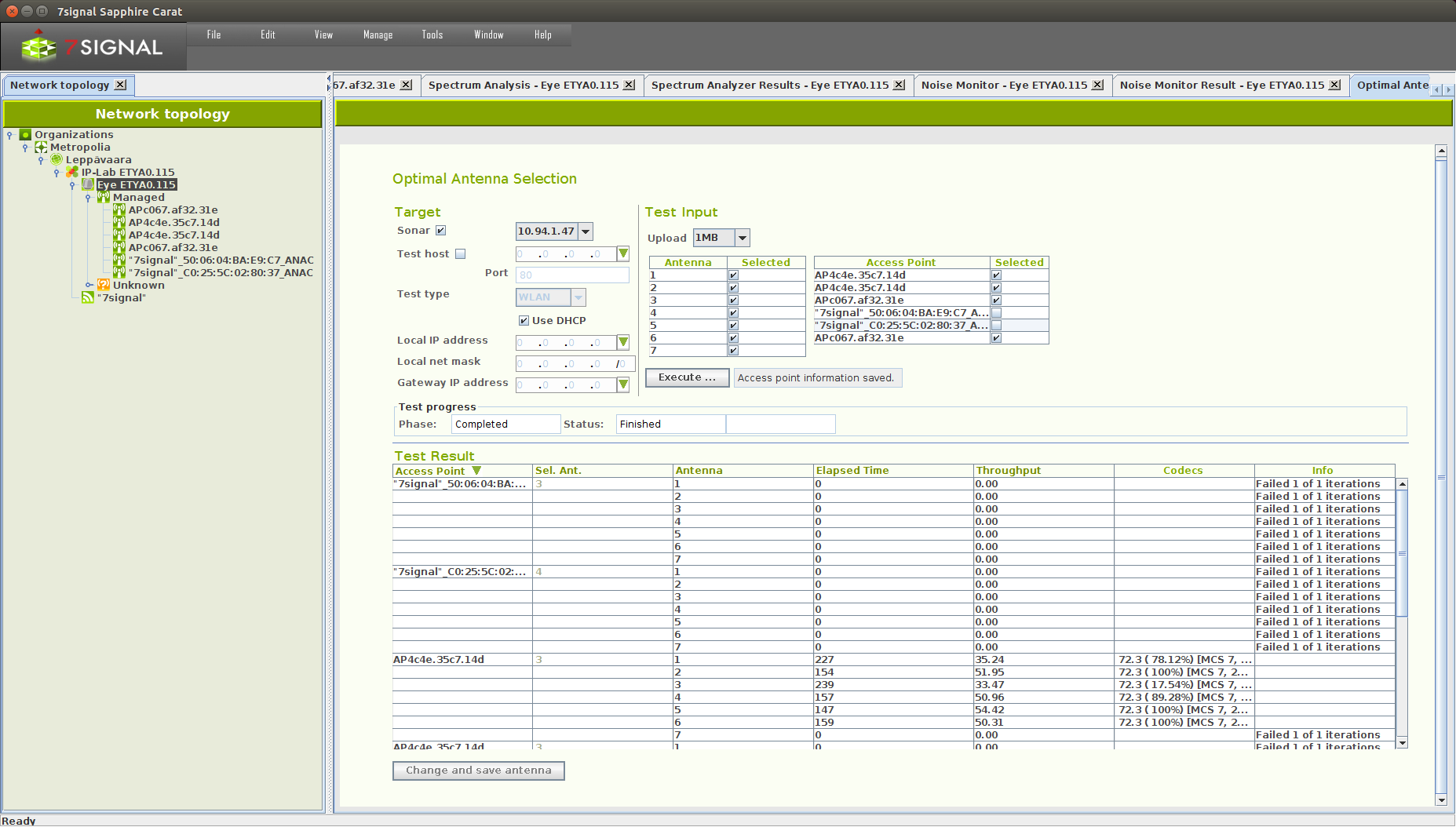
Task: Click the IP-Lab ETYA0.115 node icon
Action: (x=72, y=173)
